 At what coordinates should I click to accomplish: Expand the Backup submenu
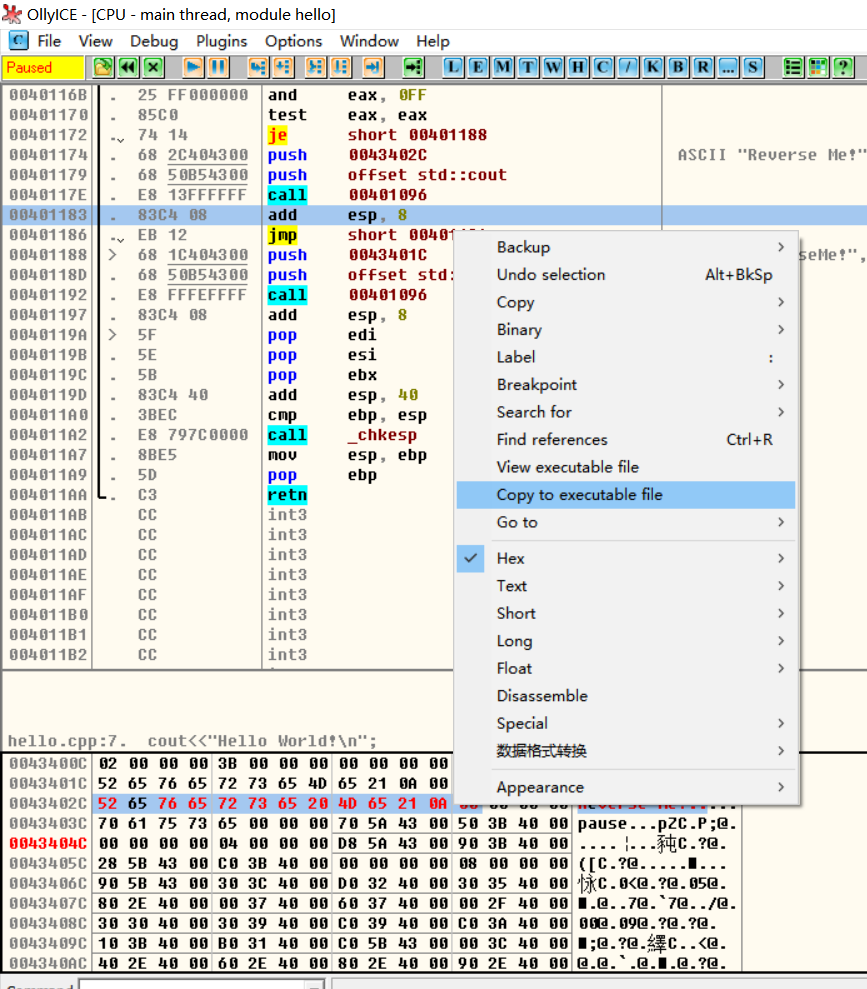523,247
